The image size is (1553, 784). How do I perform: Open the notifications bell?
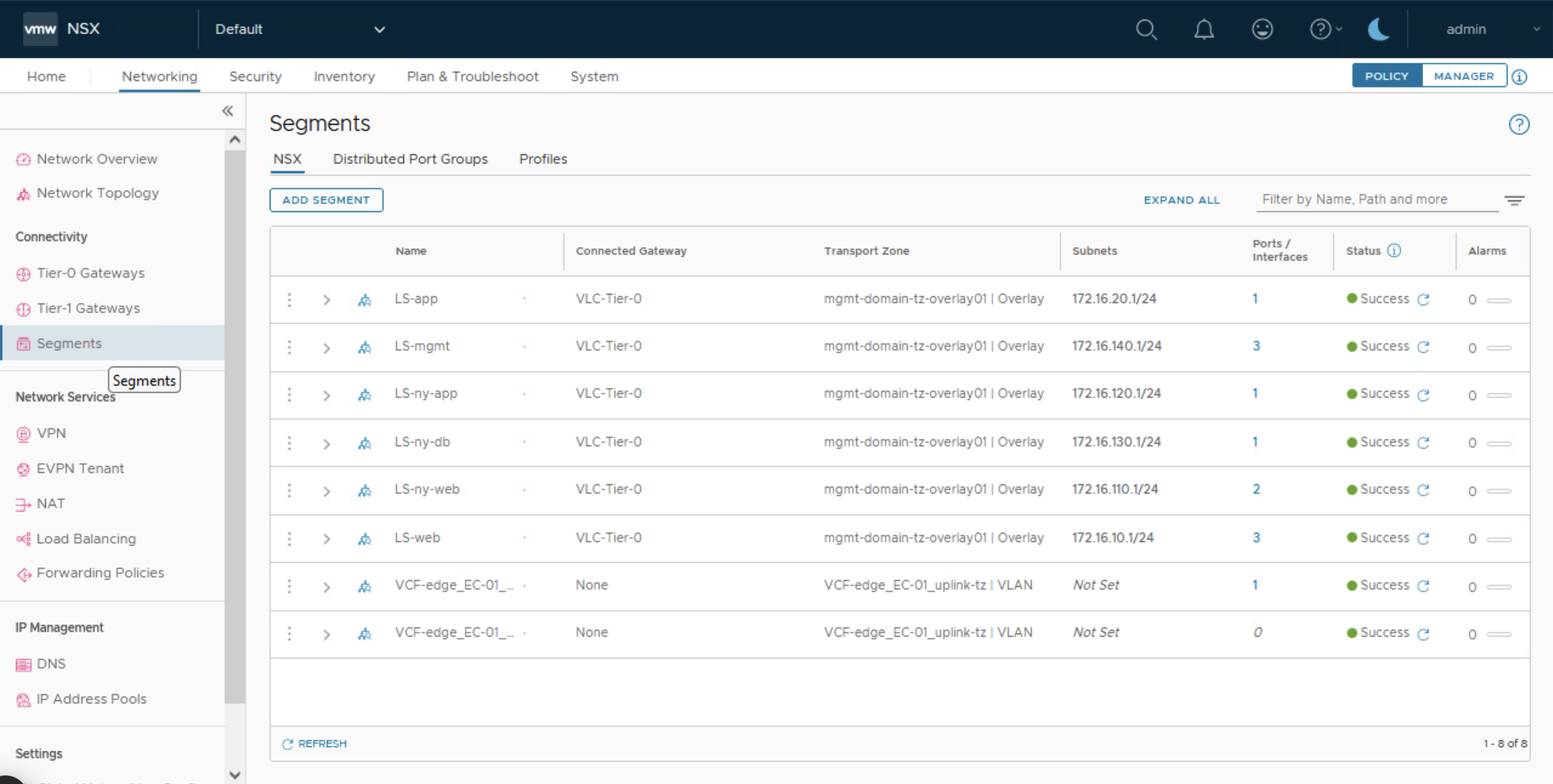click(1204, 29)
